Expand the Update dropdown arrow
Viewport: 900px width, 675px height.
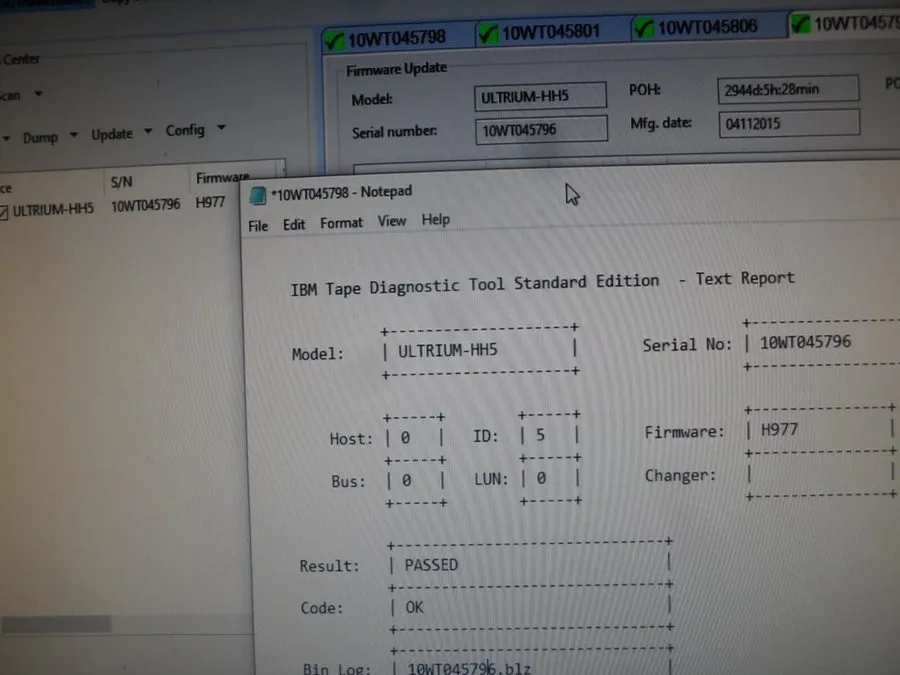148,131
